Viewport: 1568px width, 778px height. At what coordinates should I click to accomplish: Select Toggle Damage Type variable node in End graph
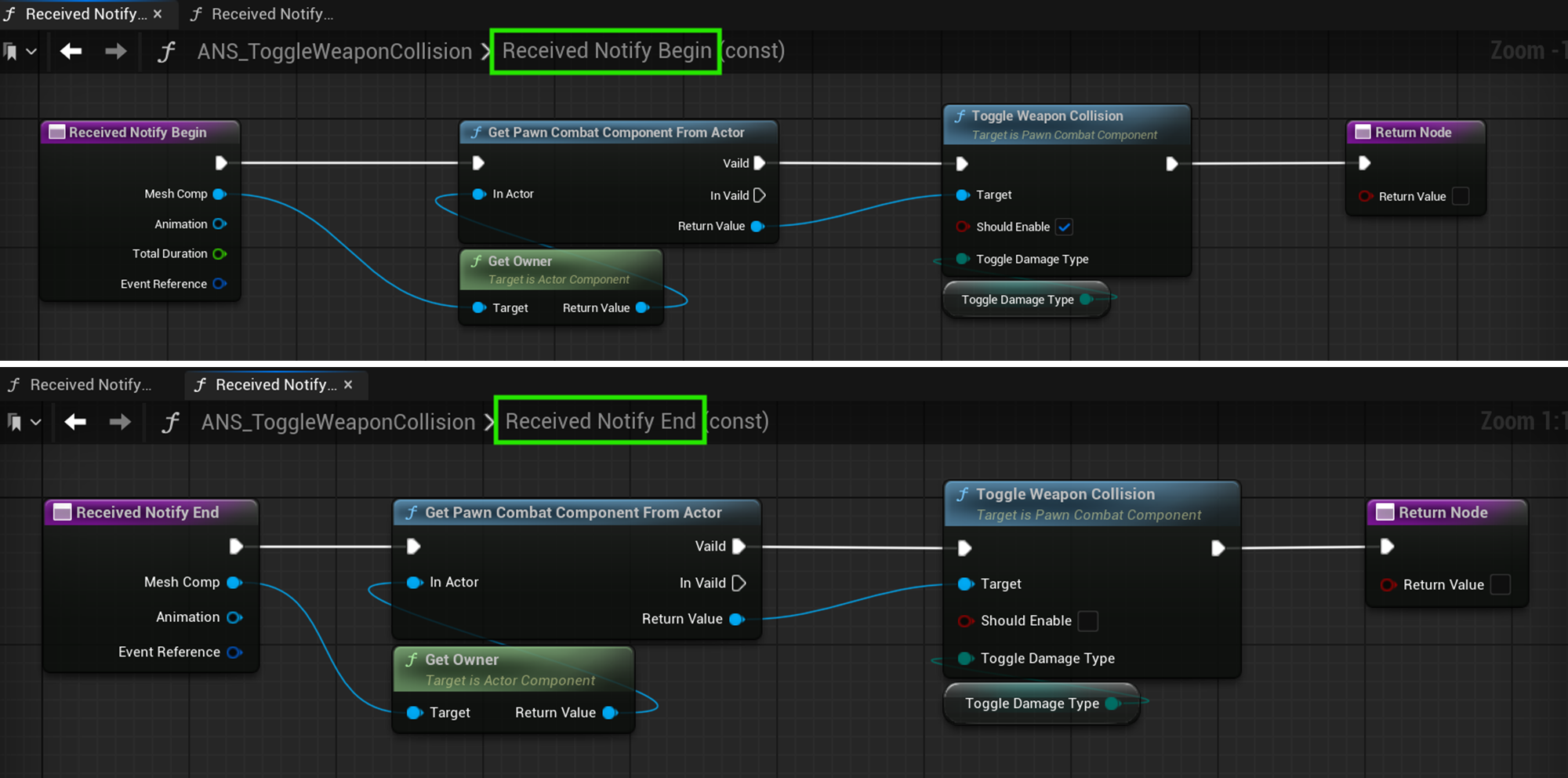pyautogui.click(x=1041, y=703)
